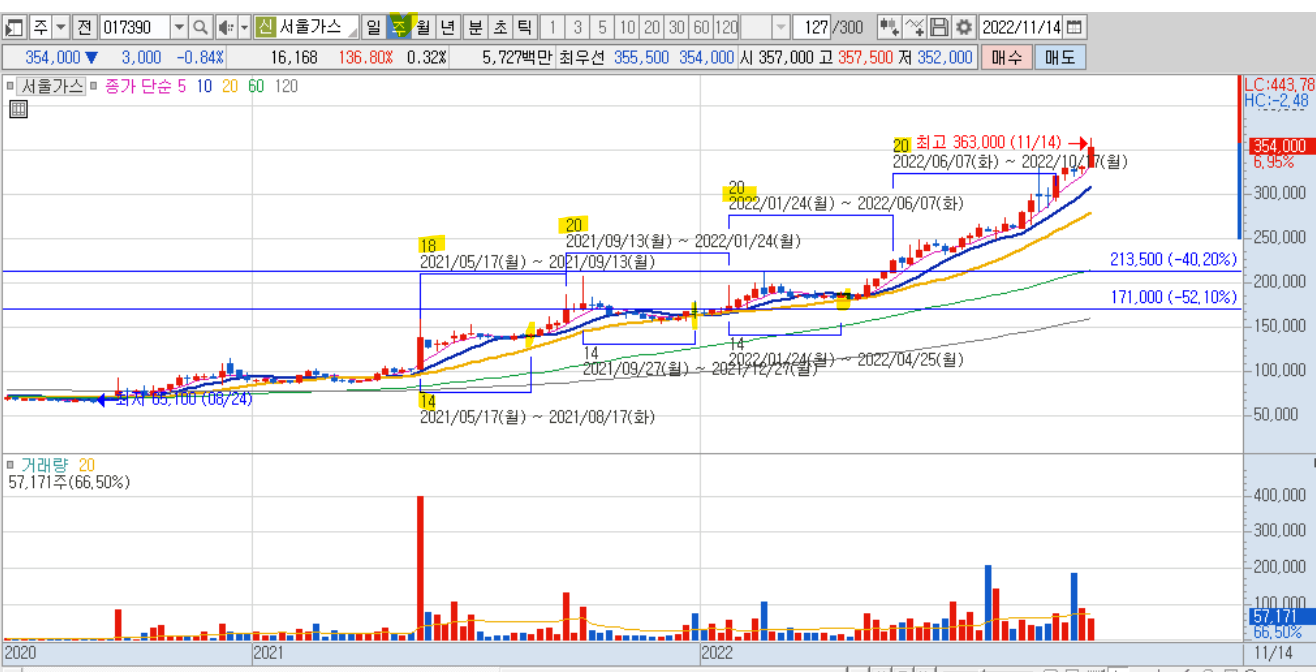Image resolution: width=1316 pixels, height=672 pixels.
Task: Click the small grid icon below 서울가스 title
Action: click(x=16, y=109)
